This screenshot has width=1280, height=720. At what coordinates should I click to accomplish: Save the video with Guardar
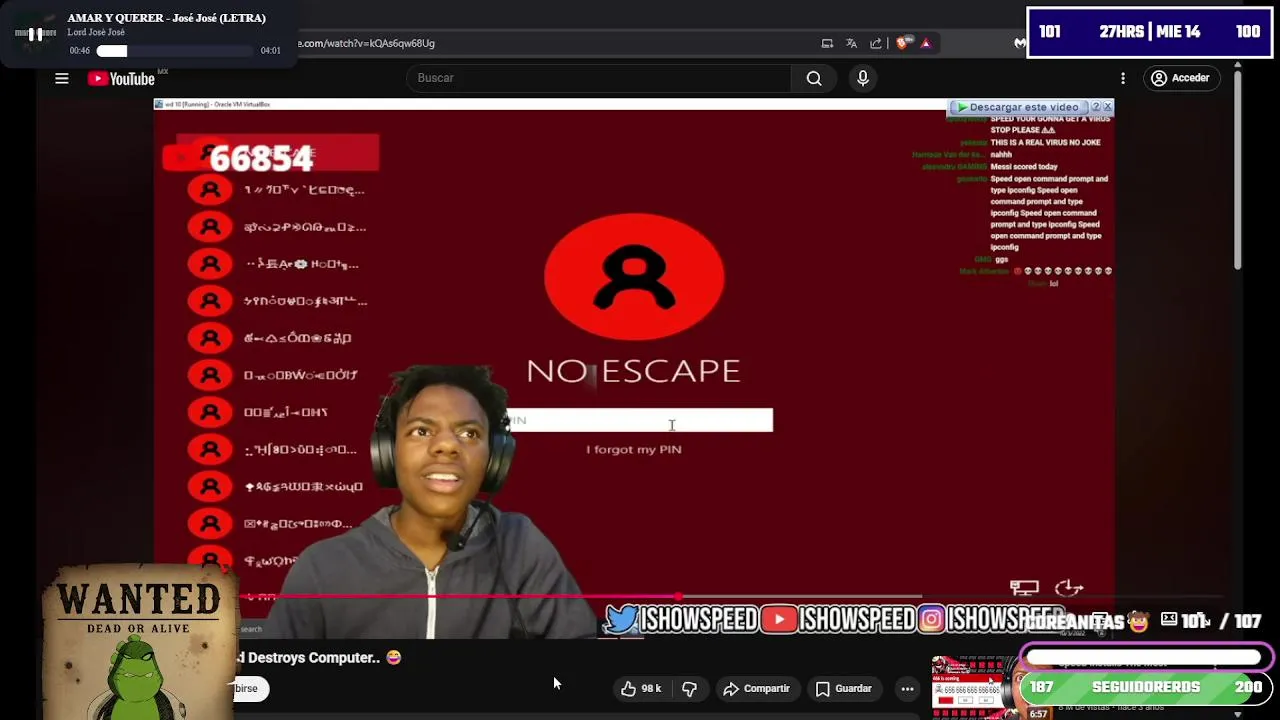tap(844, 688)
